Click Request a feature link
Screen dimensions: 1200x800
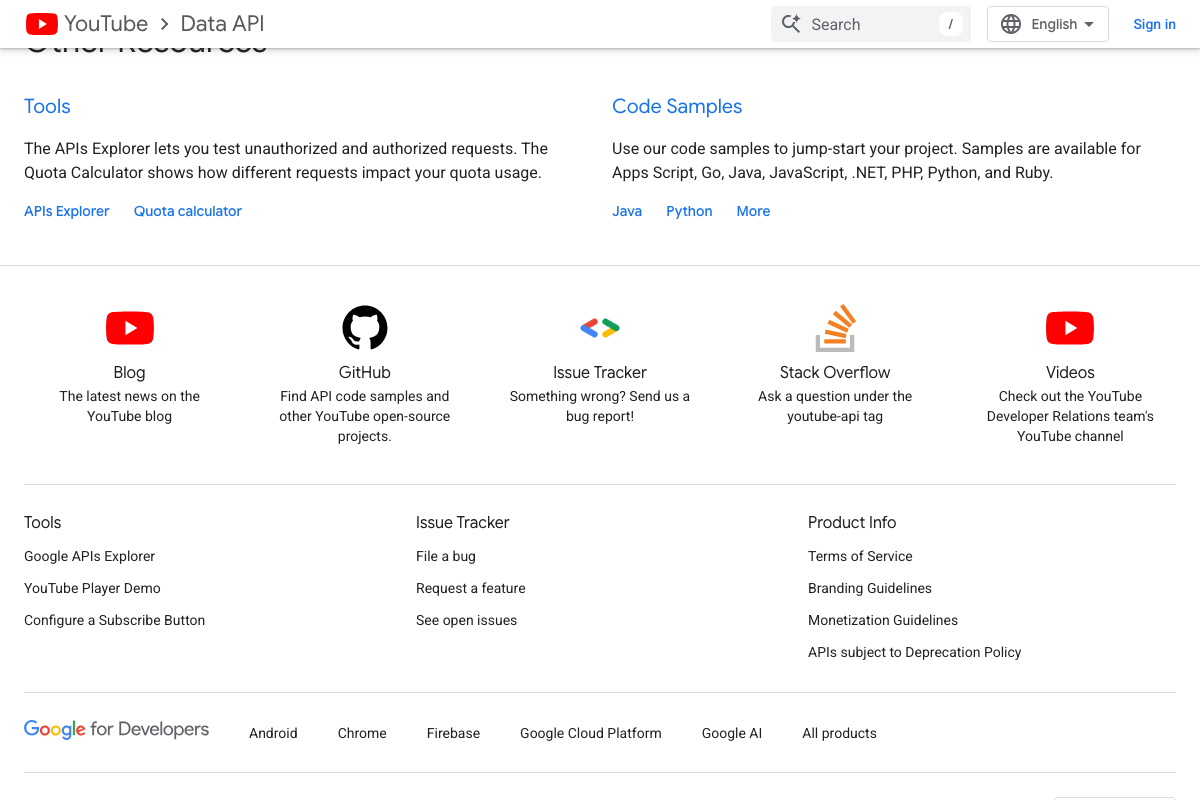coord(471,588)
